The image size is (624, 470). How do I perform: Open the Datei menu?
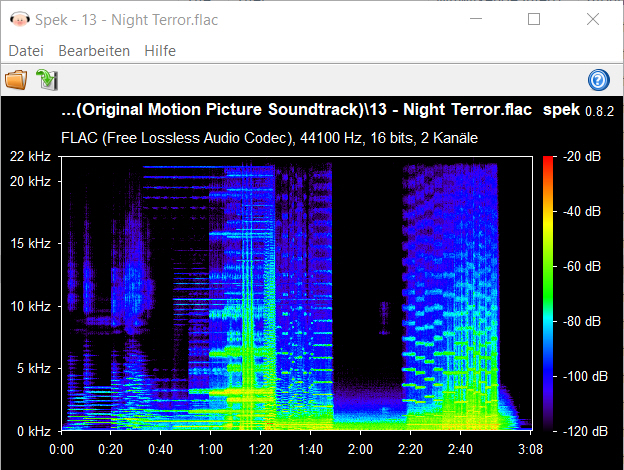point(26,51)
